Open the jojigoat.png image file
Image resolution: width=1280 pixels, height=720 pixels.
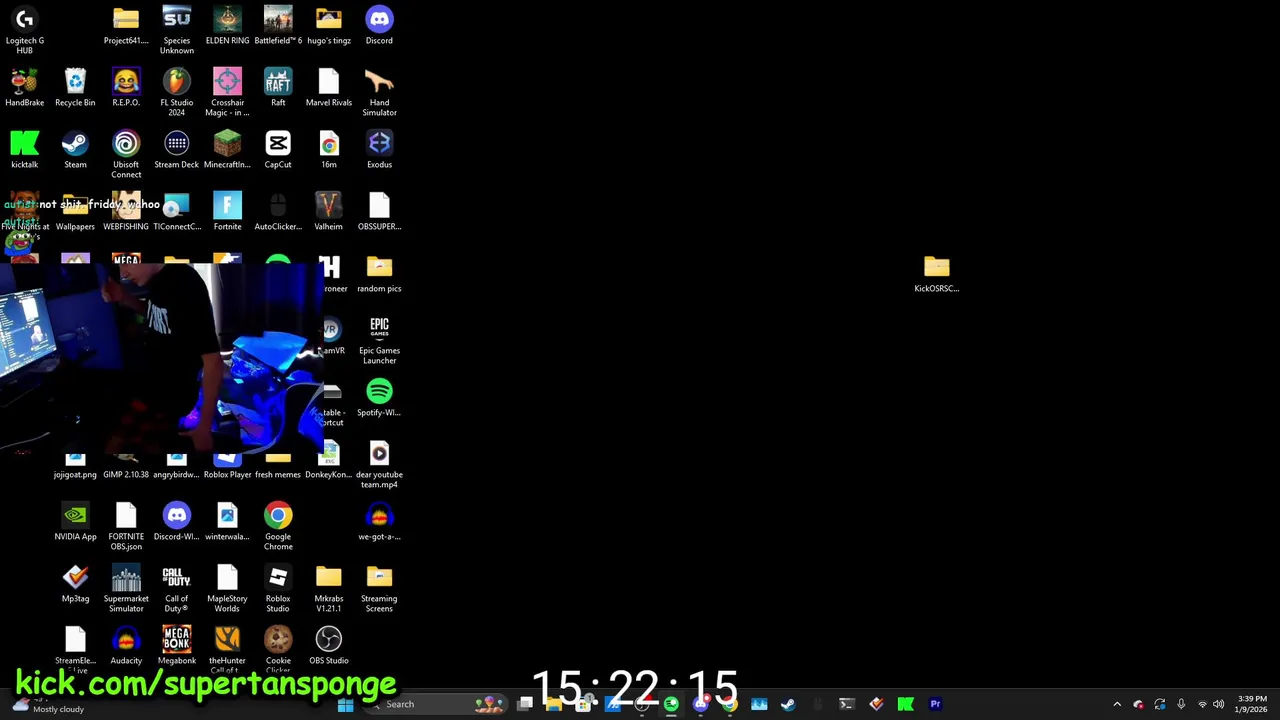click(x=75, y=466)
